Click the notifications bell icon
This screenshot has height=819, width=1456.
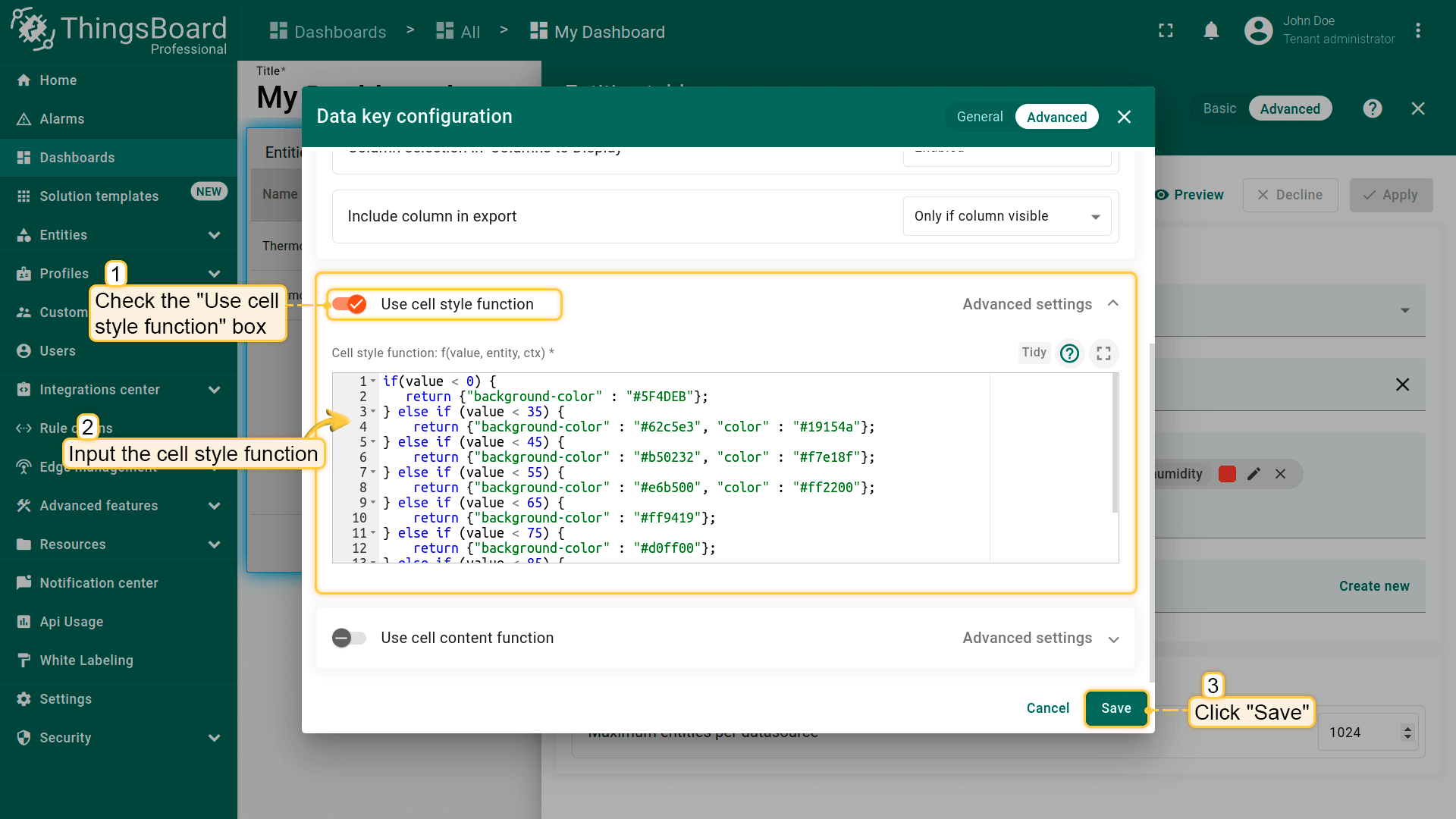(1211, 31)
